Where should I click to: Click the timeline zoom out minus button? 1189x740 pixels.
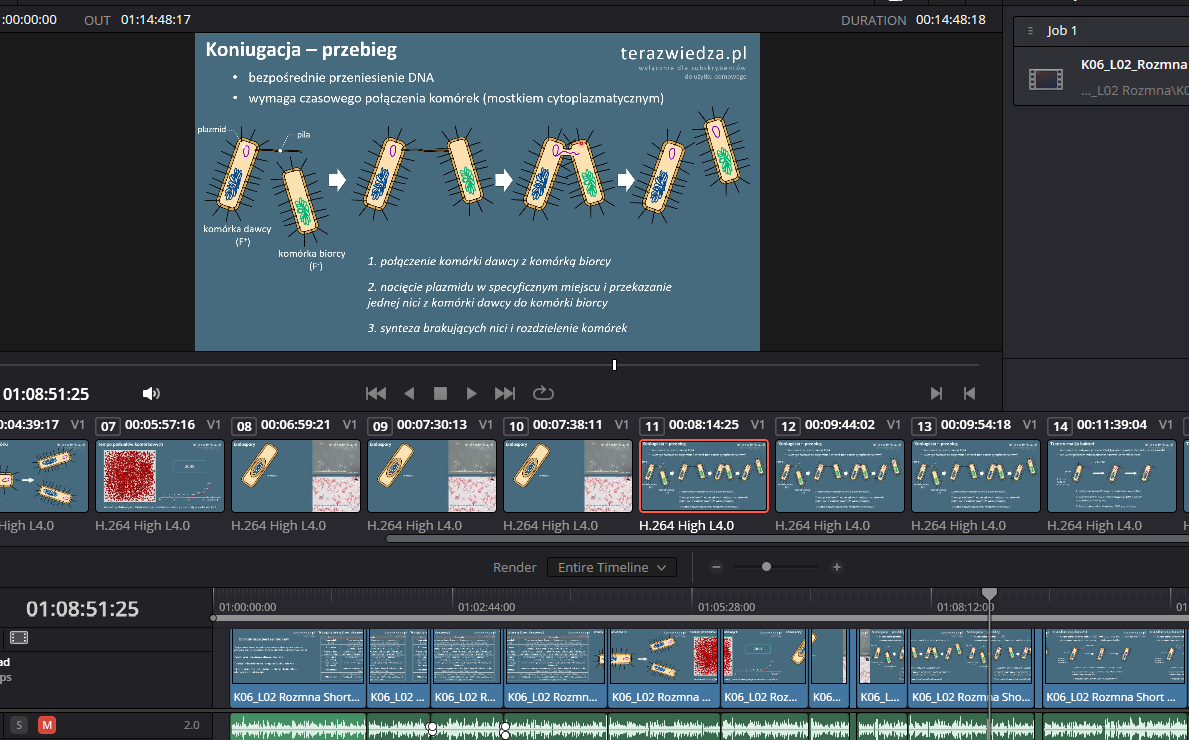coord(716,567)
